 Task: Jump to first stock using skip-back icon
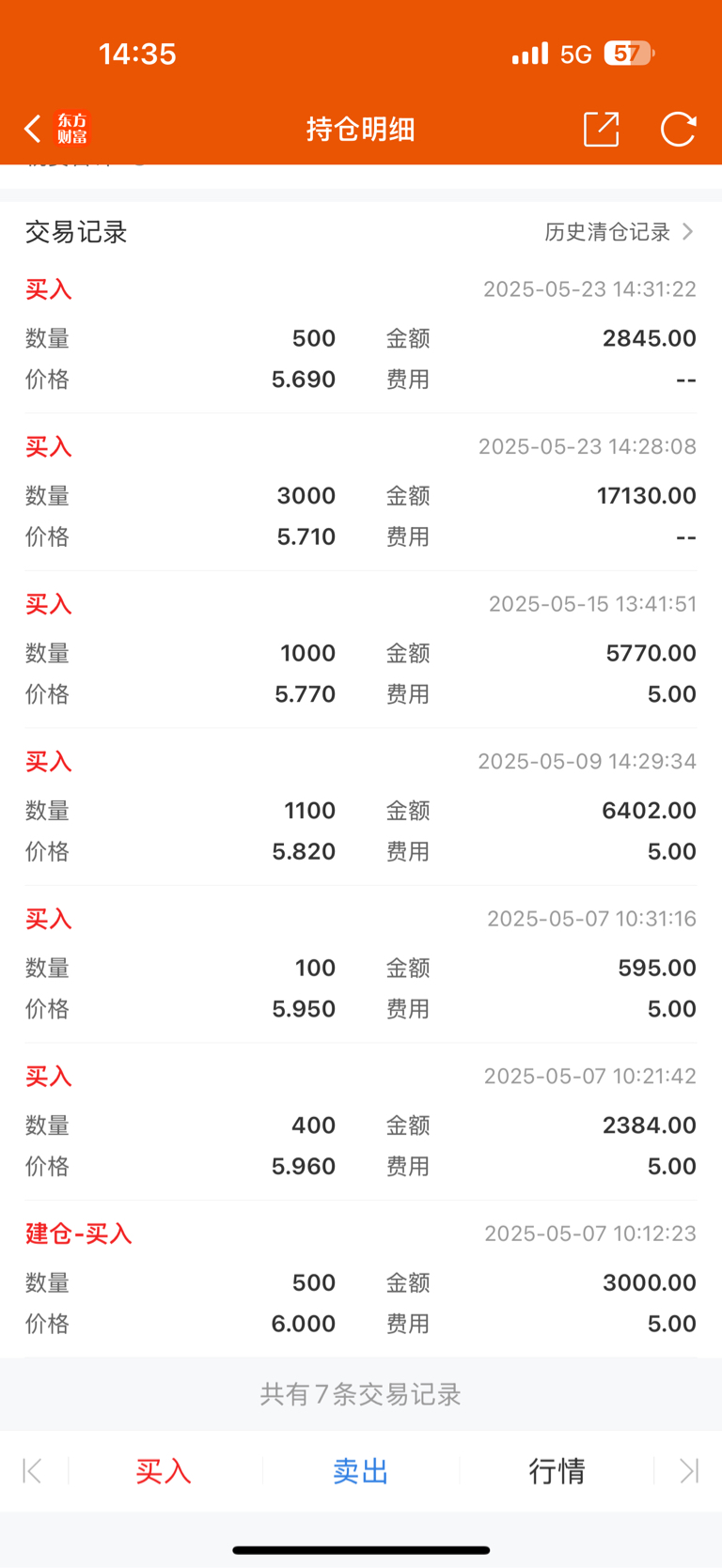coord(32,1470)
